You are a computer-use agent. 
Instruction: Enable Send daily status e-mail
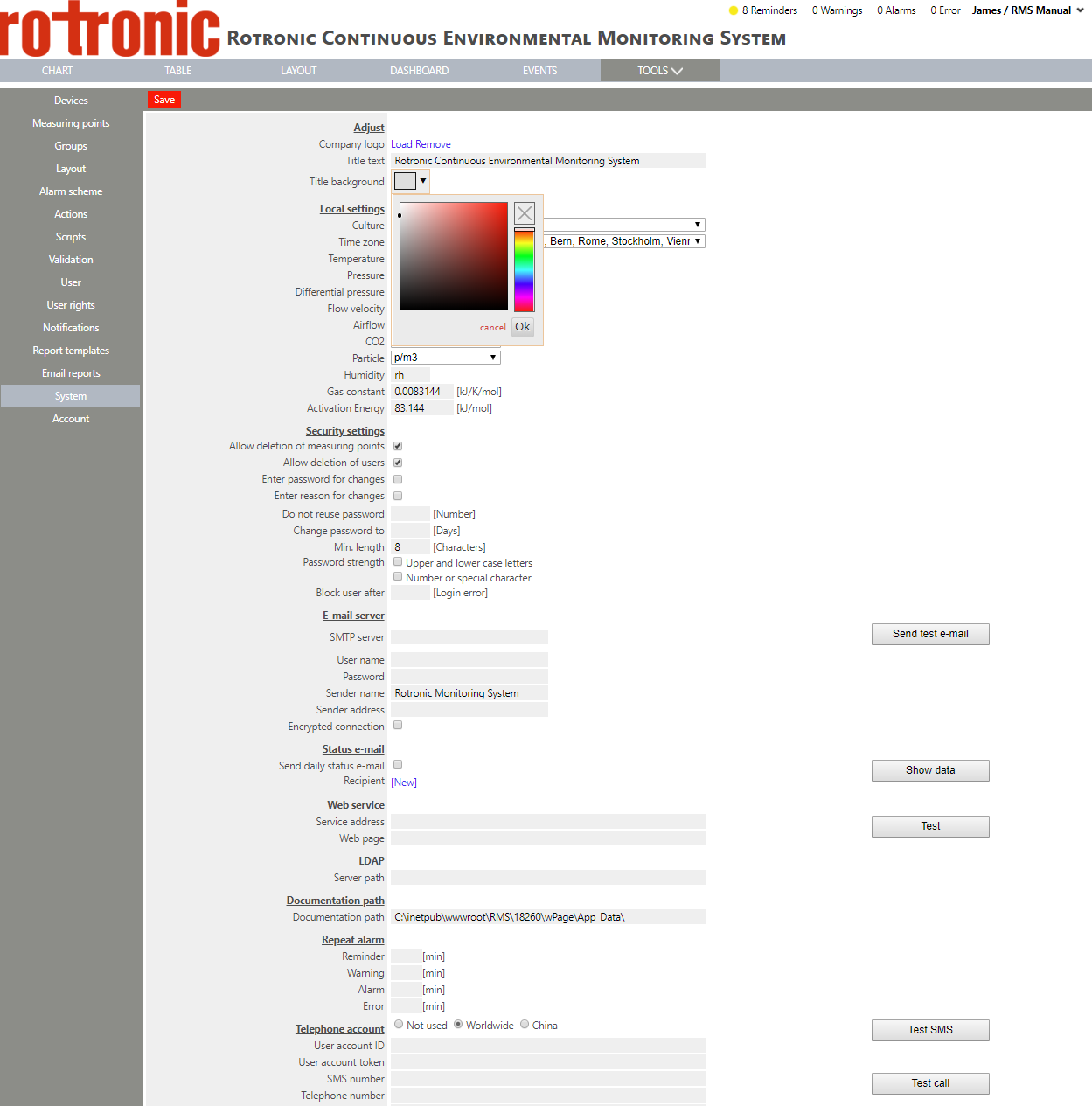point(398,764)
